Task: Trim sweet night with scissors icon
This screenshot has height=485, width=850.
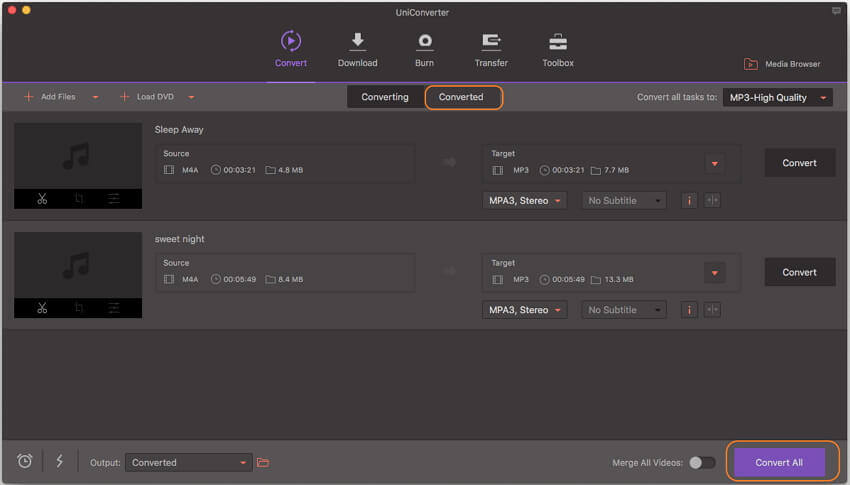Action: (42, 308)
